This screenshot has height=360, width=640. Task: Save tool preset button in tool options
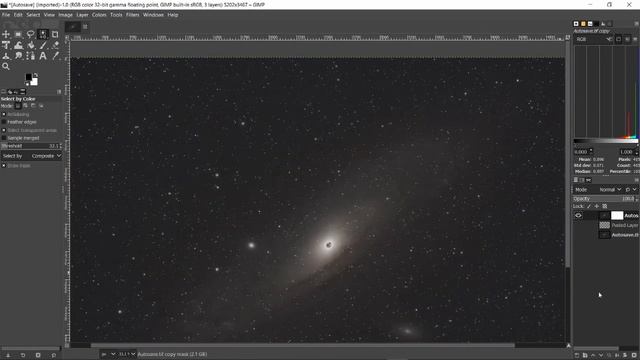pos(8,355)
